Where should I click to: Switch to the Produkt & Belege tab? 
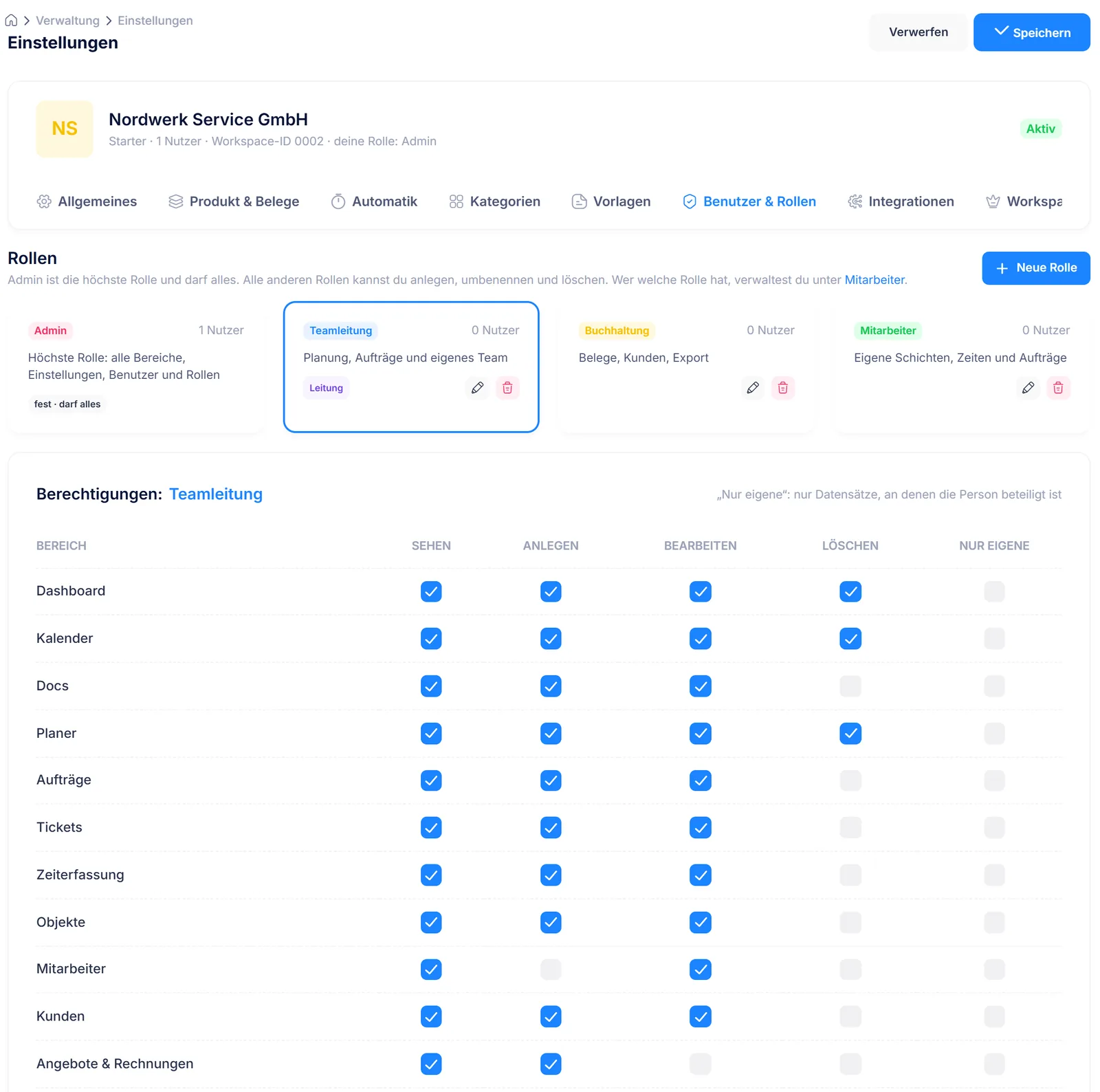click(234, 201)
